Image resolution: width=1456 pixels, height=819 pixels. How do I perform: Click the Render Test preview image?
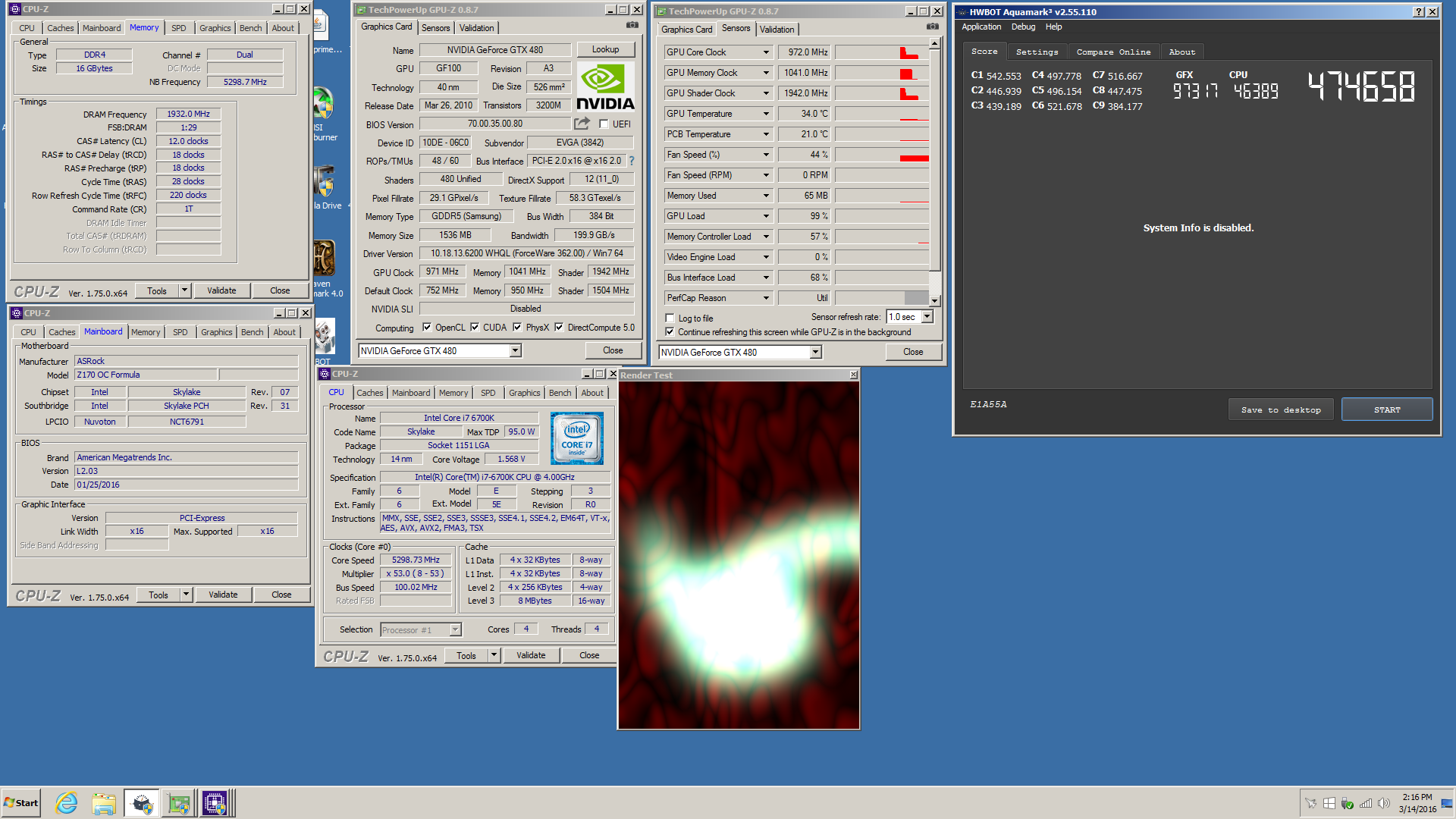(x=739, y=555)
